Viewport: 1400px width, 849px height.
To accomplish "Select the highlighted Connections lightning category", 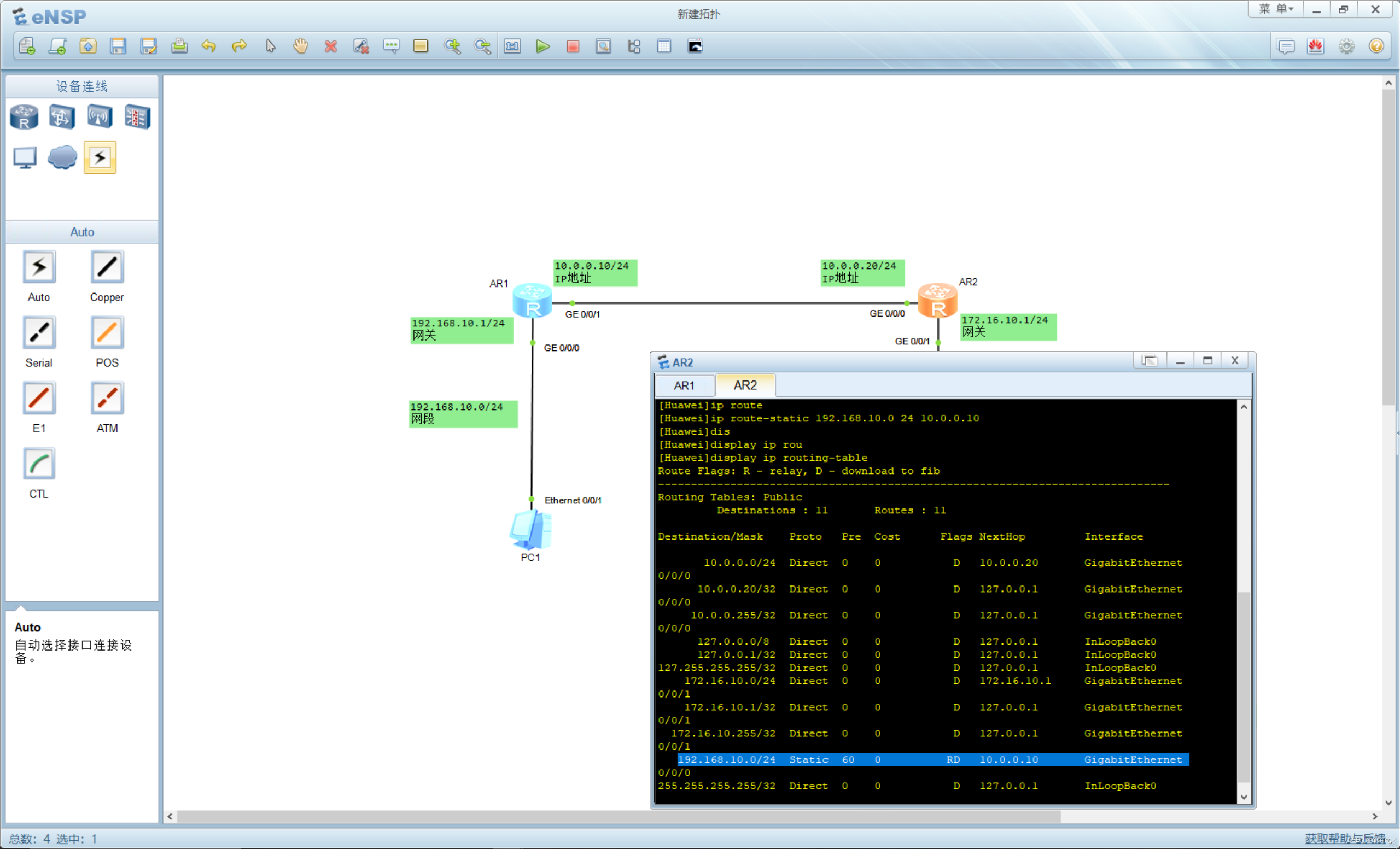I will [100, 157].
